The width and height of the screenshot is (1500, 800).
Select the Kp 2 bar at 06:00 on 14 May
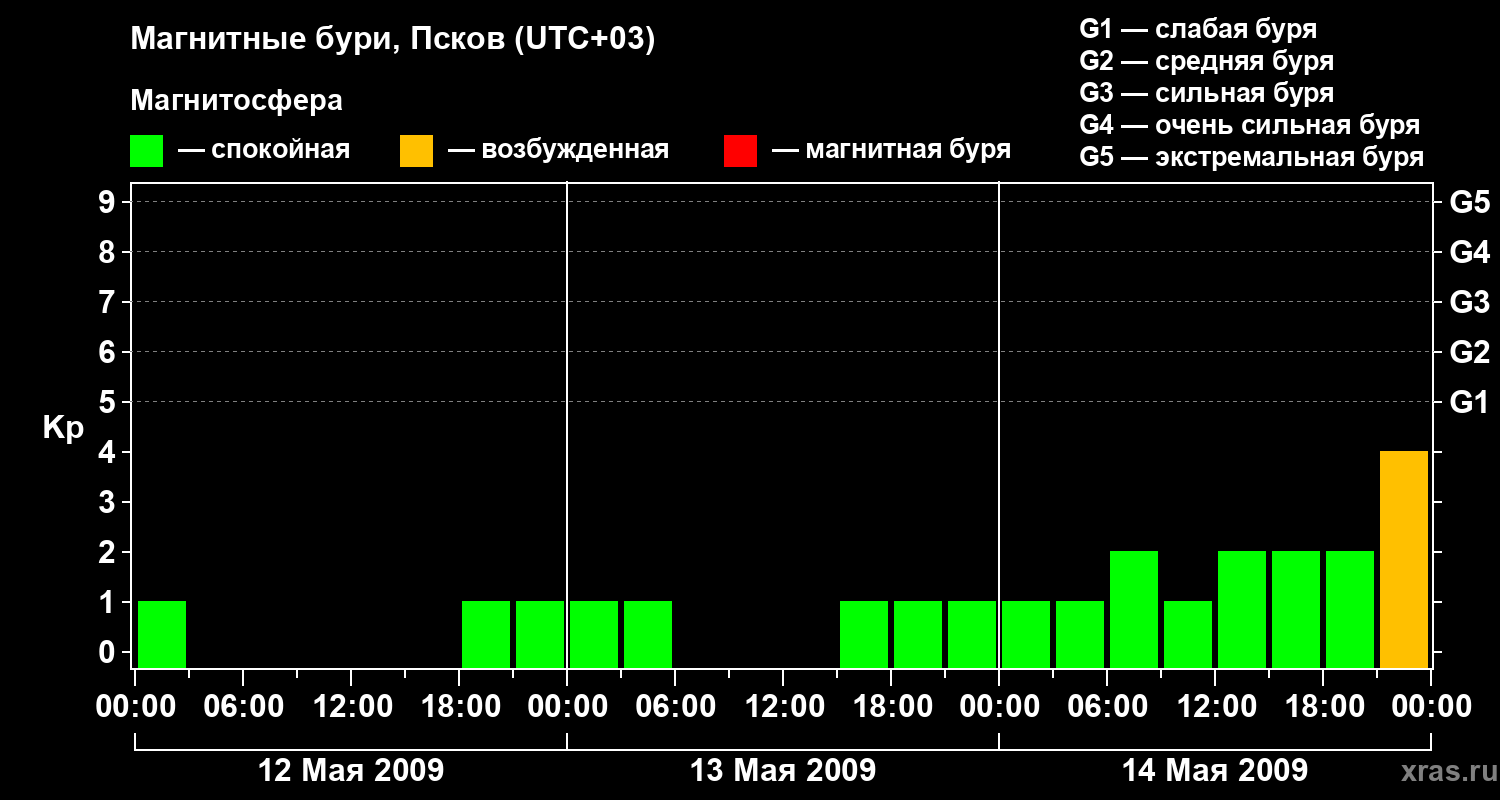1133,609
